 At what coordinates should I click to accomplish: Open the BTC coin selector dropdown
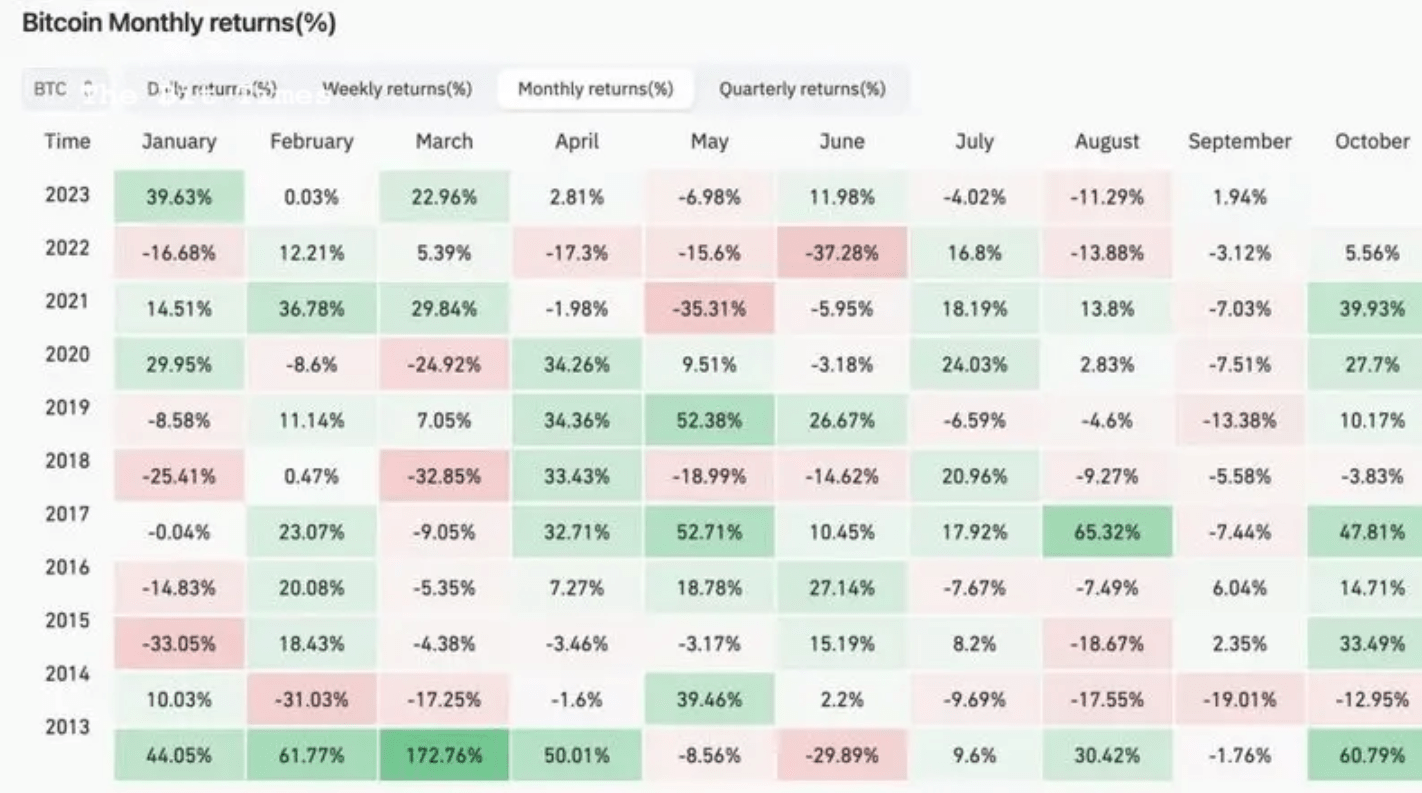click(x=62, y=89)
